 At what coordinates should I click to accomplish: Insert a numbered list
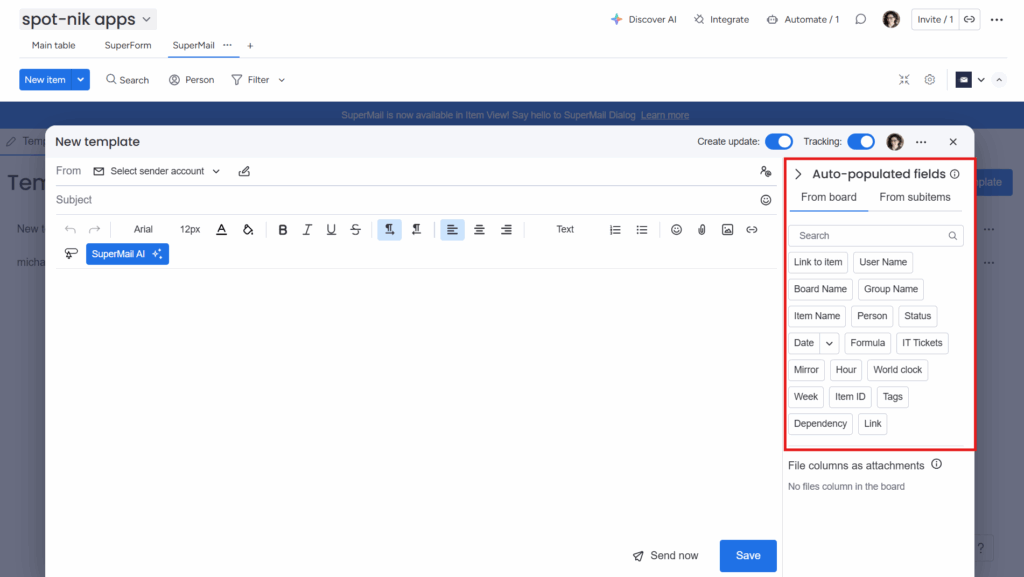pos(615,230)
